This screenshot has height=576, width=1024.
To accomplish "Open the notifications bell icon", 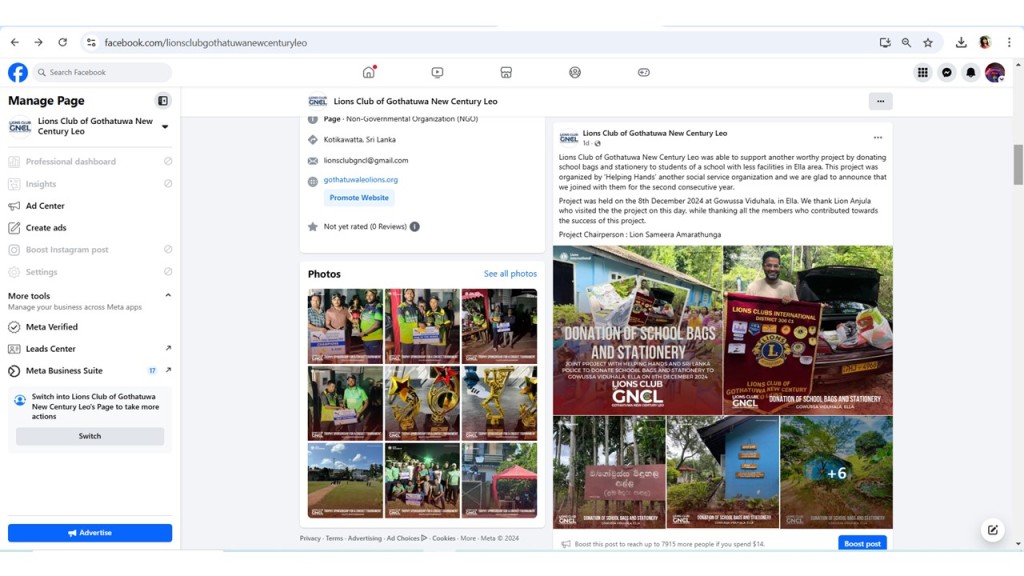I will tap(971, 72).
